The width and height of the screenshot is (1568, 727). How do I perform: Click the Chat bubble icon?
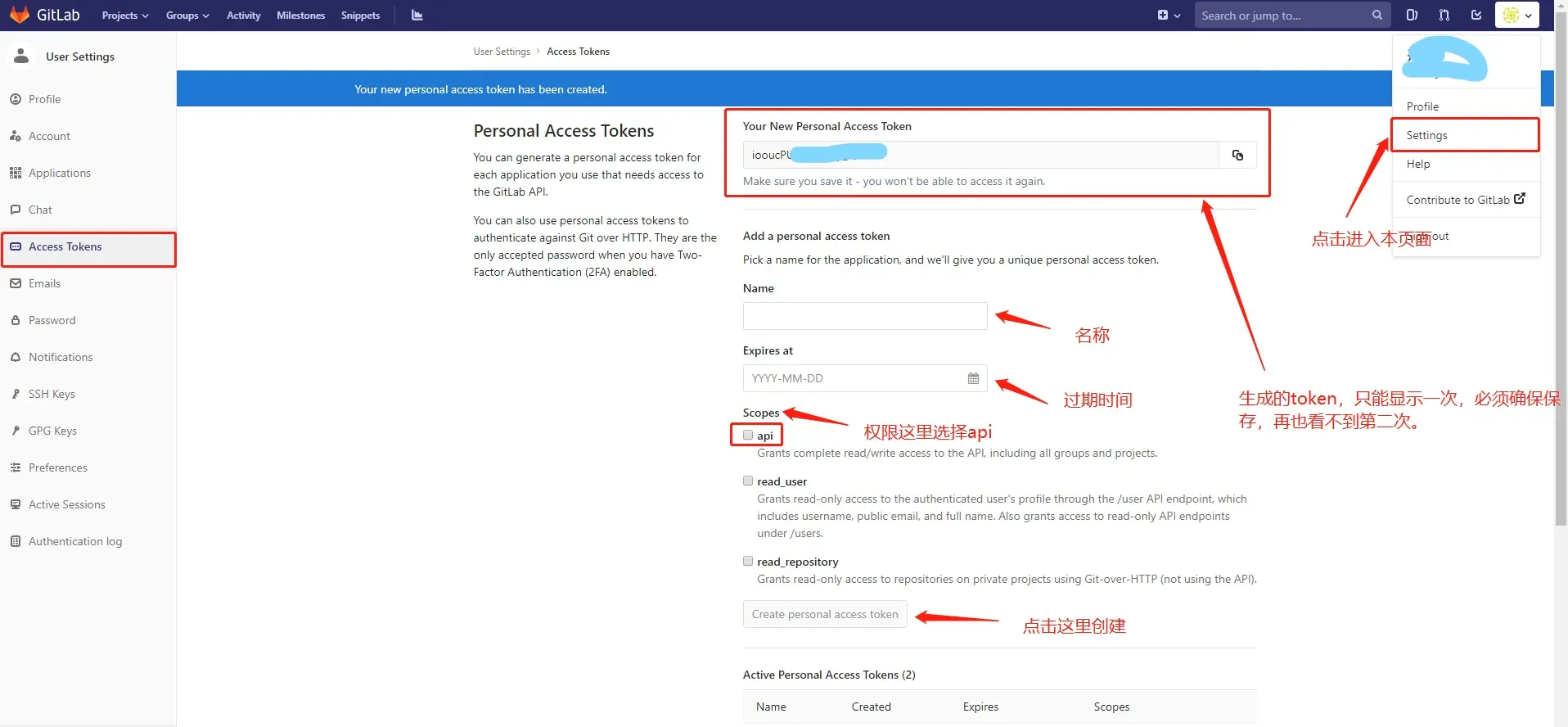click(x=16, y=210)
